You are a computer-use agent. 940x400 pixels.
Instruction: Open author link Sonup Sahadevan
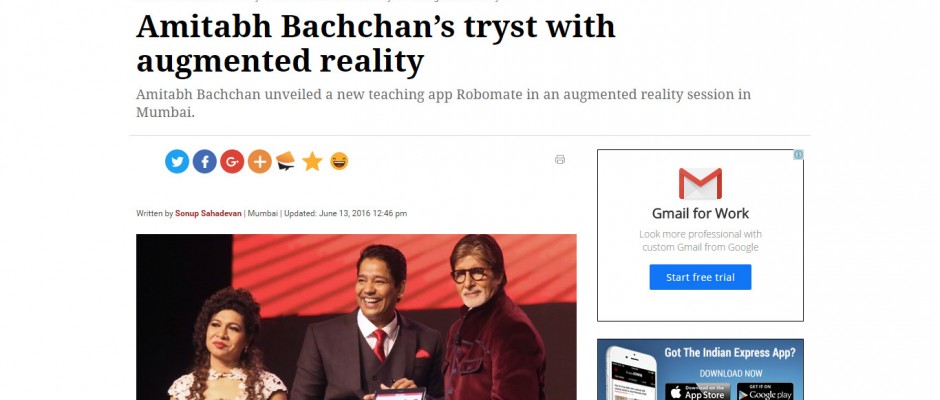208,213
